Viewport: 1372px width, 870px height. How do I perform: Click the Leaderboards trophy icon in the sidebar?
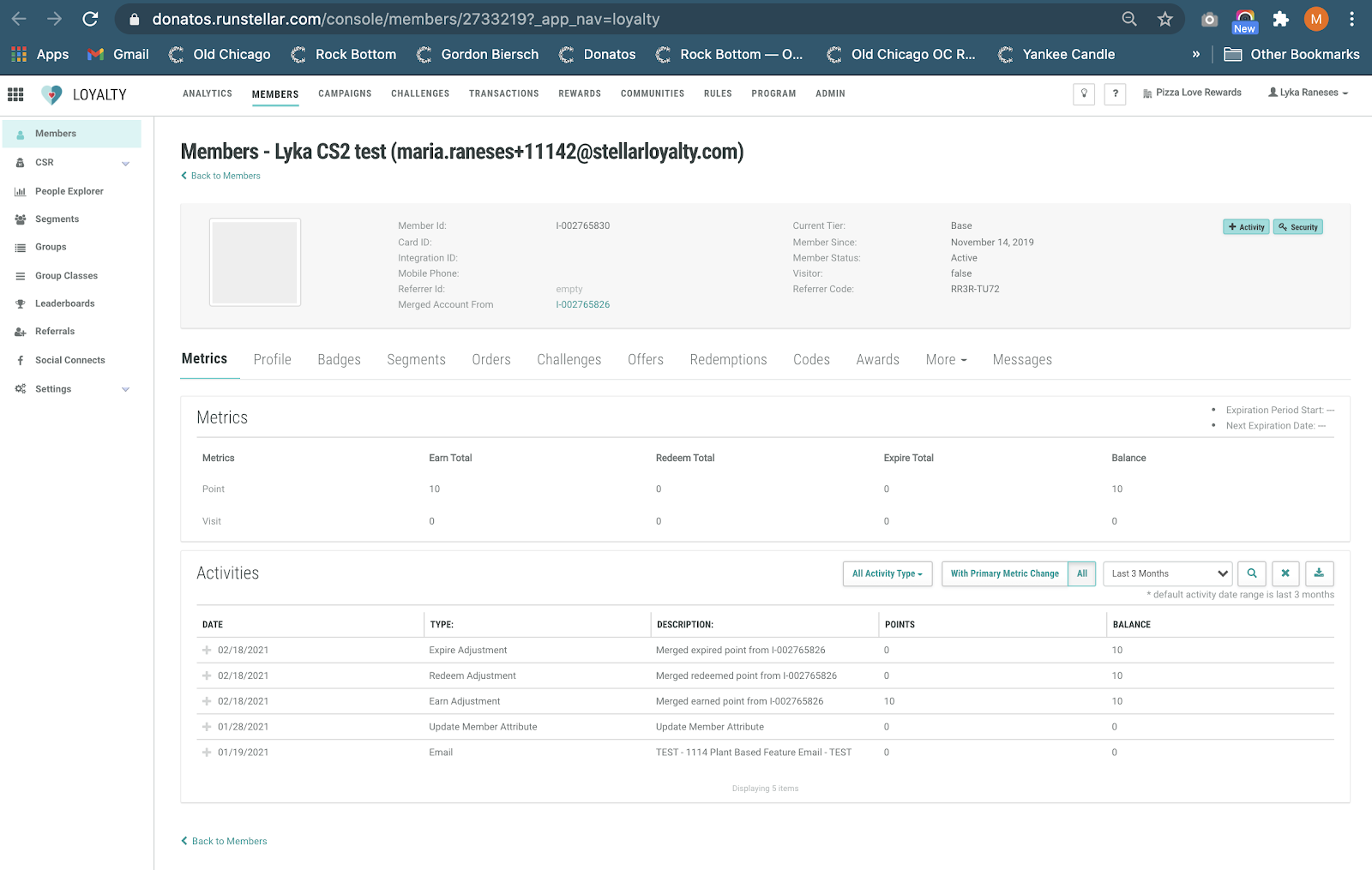(x=21, y=304)
